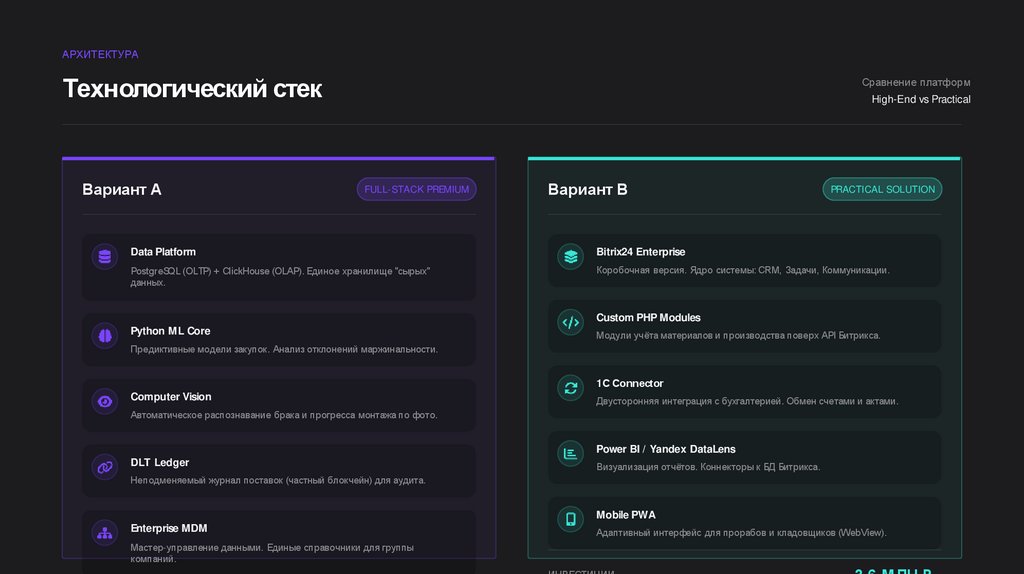Click the Custom PHP Modules code icon
The width and height of the screenshot is (1024, 574).
(571, 322)
